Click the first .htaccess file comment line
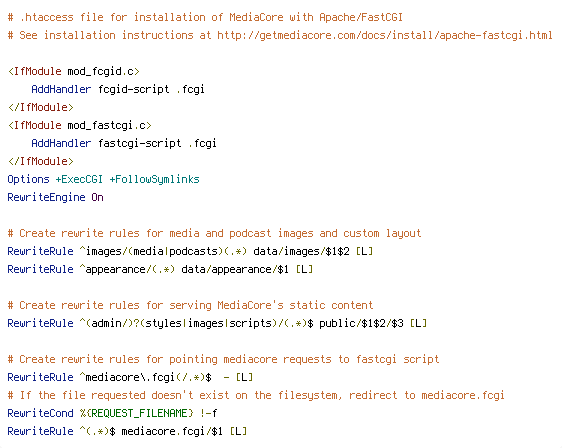Viewport: 562px width, 448px height. click(205, 17)
